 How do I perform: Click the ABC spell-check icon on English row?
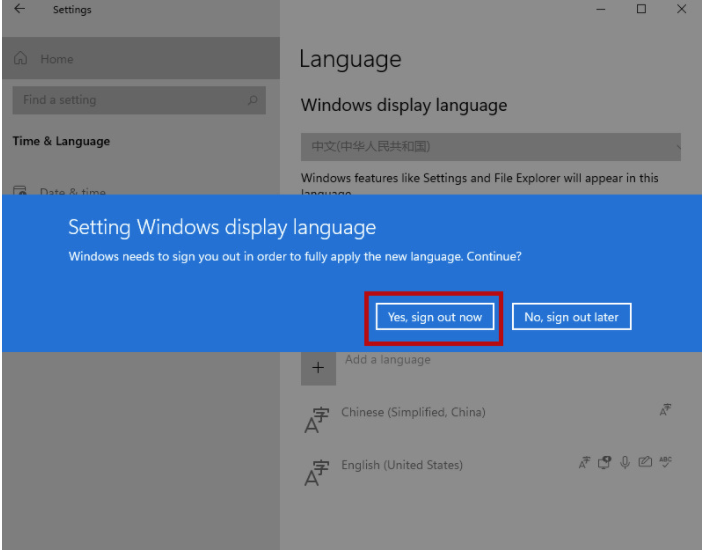point(666,462)
